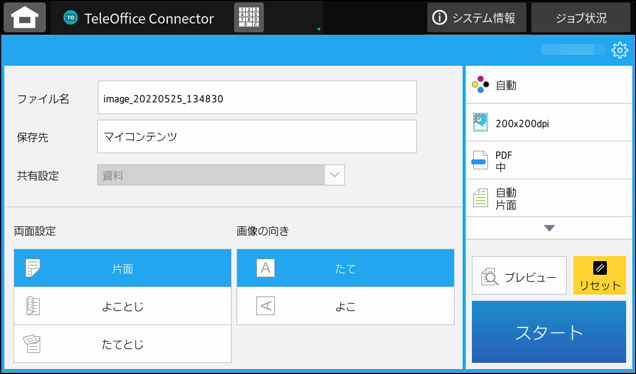Open the 自動 片面 original size setting

point(549,198)
